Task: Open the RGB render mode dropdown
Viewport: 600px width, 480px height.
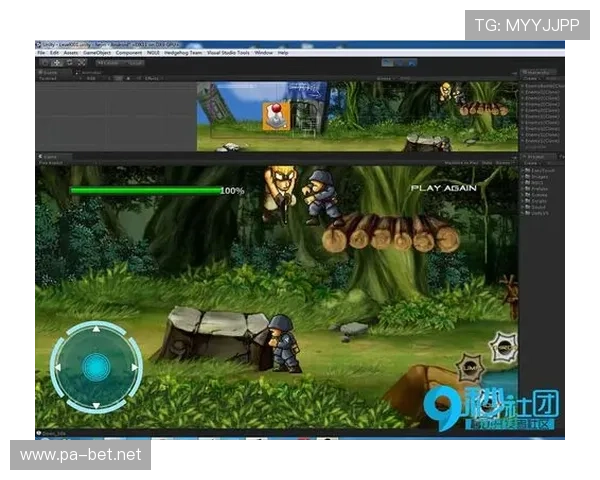Action: [96, 78]
